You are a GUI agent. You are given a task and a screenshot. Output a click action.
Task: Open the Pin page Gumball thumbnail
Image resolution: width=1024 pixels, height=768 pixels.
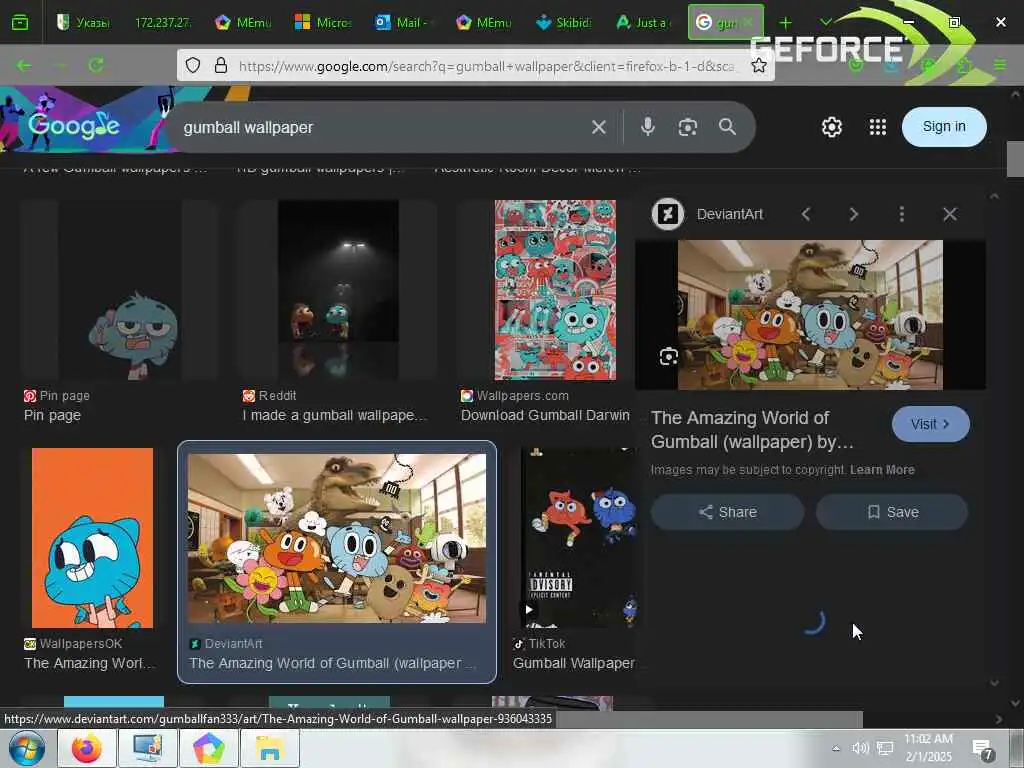tap(119, 290)
